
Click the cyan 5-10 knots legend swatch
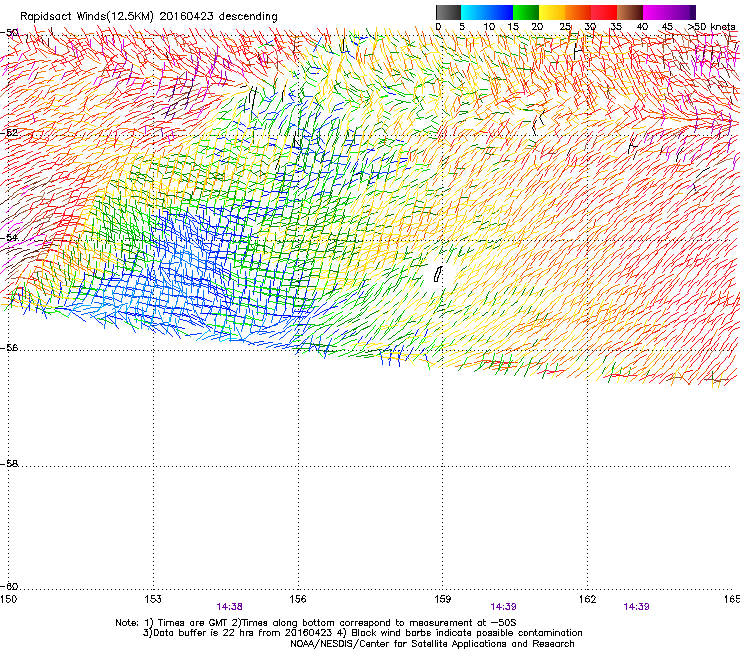(474, 12)
